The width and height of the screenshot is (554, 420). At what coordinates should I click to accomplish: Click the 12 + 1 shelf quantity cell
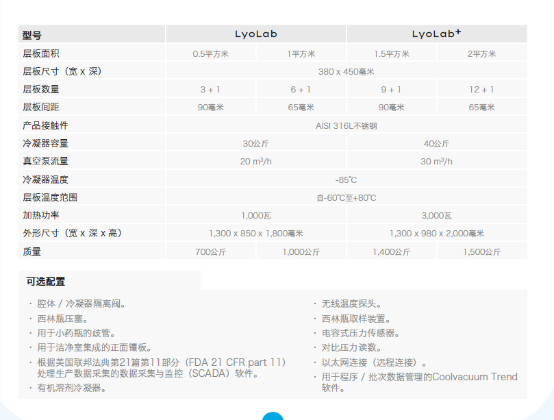tap(482, 89)
